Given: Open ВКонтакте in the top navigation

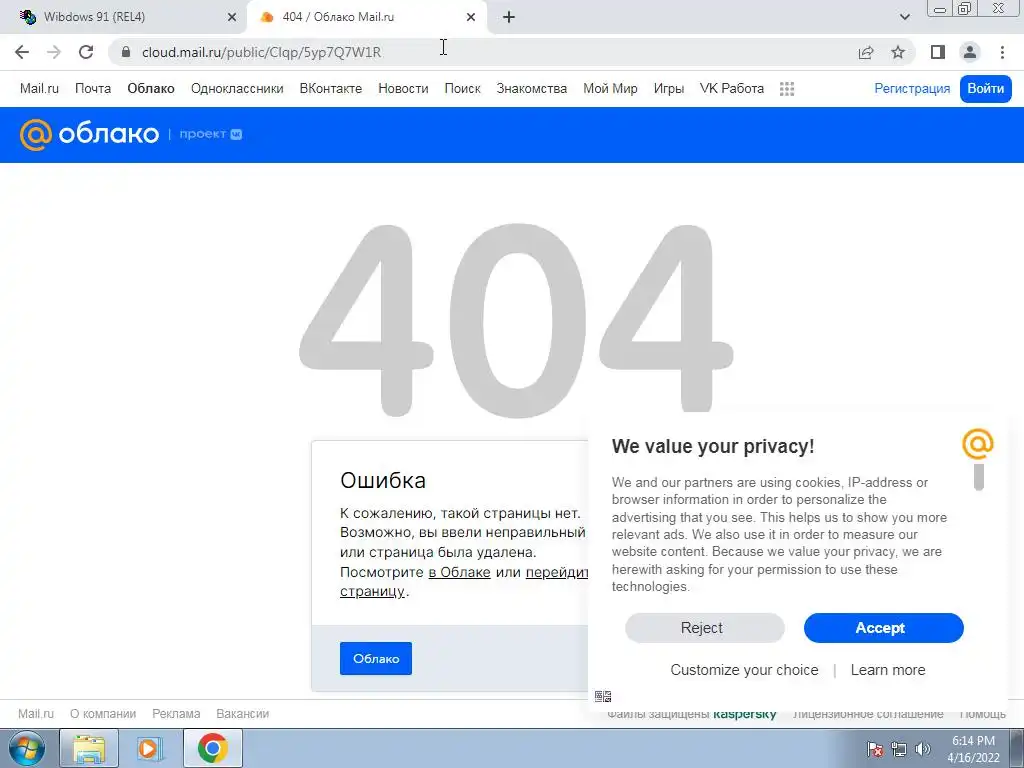Looking at the screenshot, I should click(330, 89).
